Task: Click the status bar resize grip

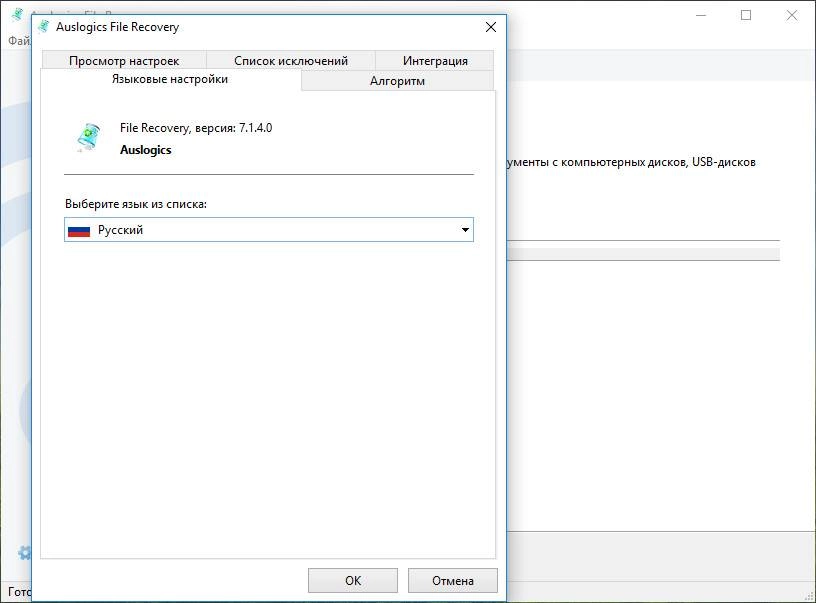Action: click(x=809, y=596)
